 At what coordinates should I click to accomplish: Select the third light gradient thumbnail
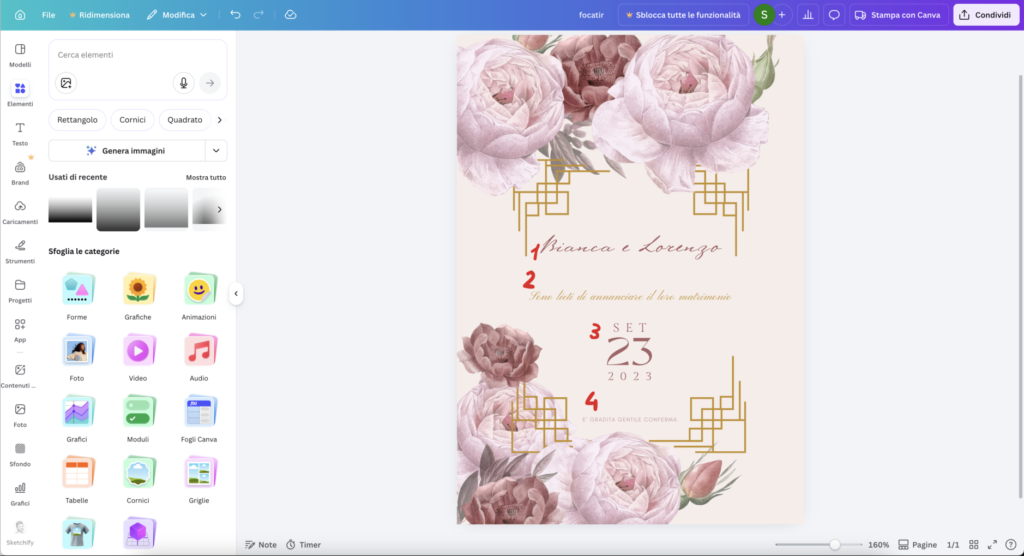point(166,209)
